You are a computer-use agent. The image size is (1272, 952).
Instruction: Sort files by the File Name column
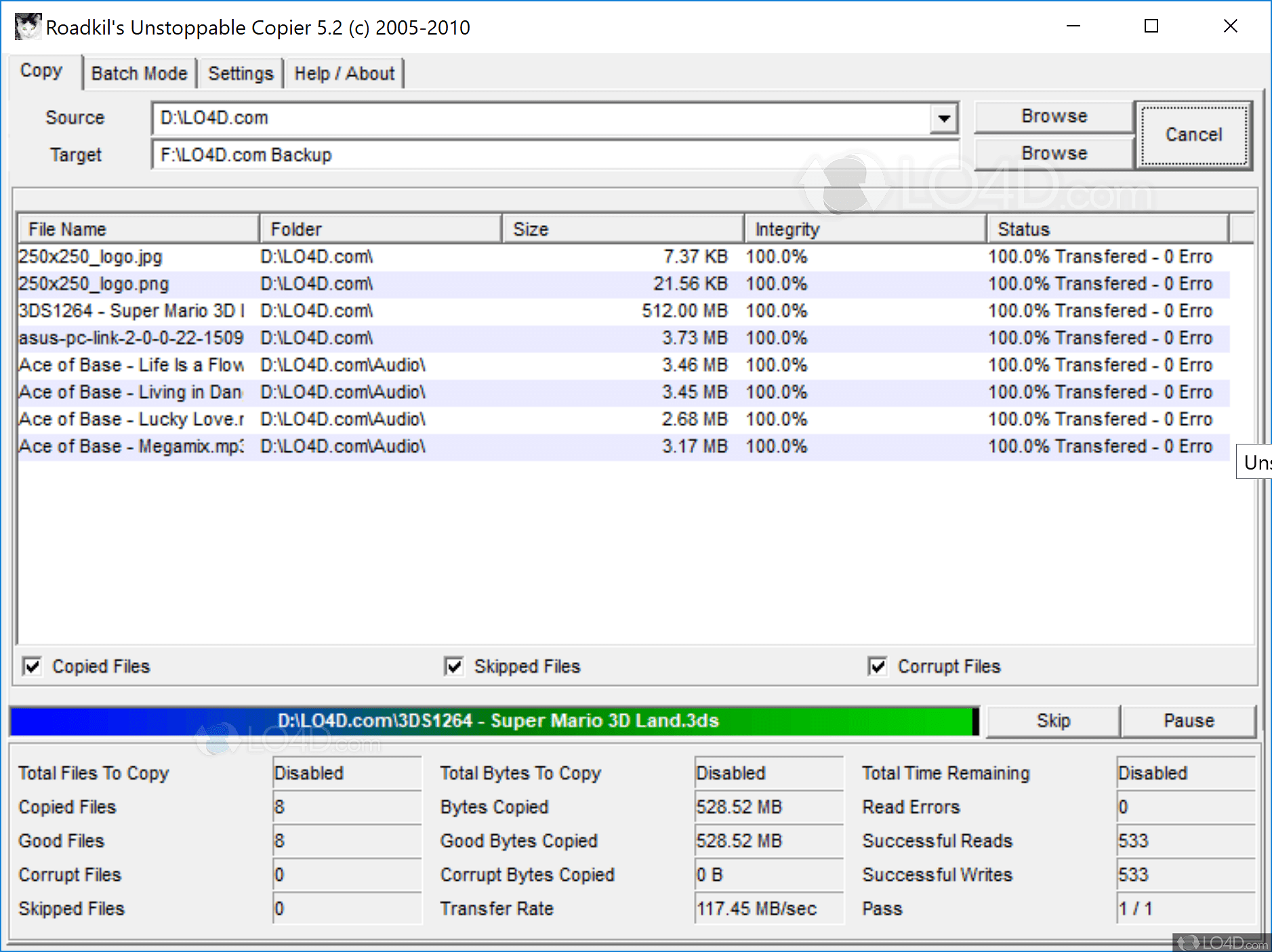click(x=136, y=228)
